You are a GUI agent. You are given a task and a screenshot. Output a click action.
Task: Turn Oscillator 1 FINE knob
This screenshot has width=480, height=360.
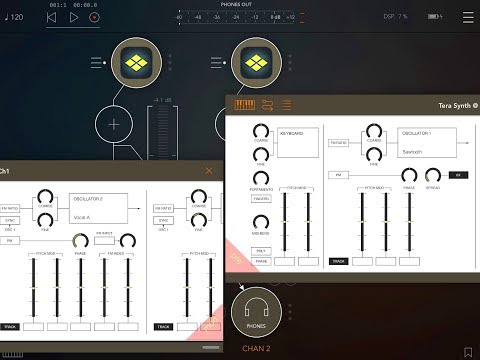click(374, 155)
